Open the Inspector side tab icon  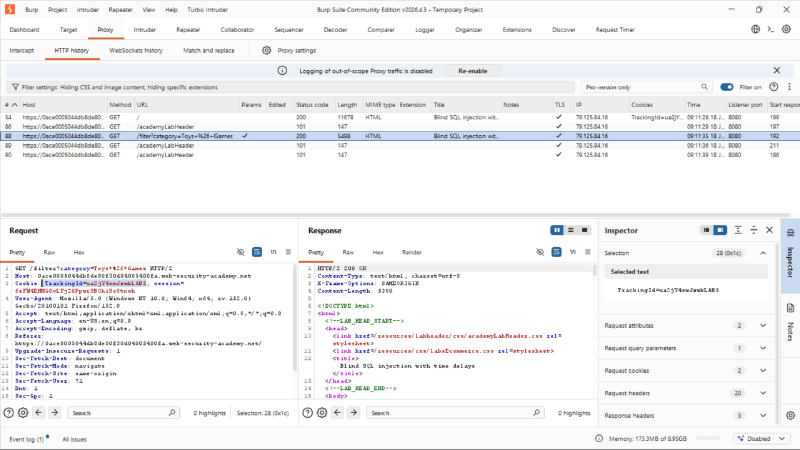point(790,233)
